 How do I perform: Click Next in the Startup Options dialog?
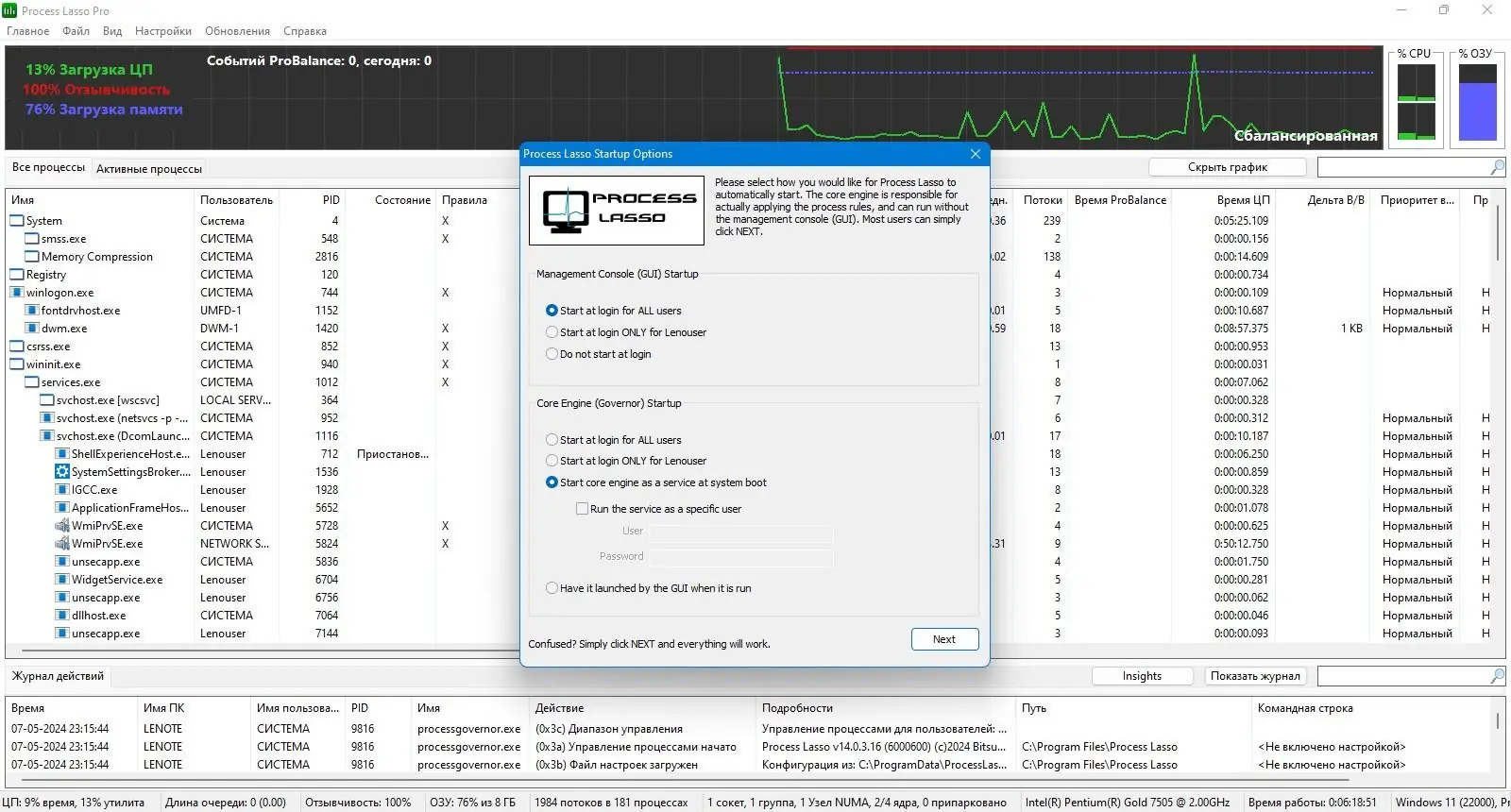click(x=944, y=639)
